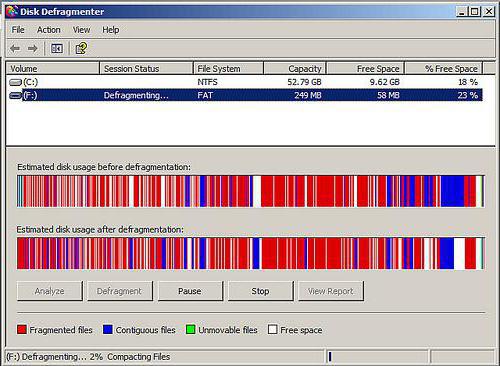Screen dimensions: 500x366
Task: Sort by the % Free Space column header
Action: point(443,68)
